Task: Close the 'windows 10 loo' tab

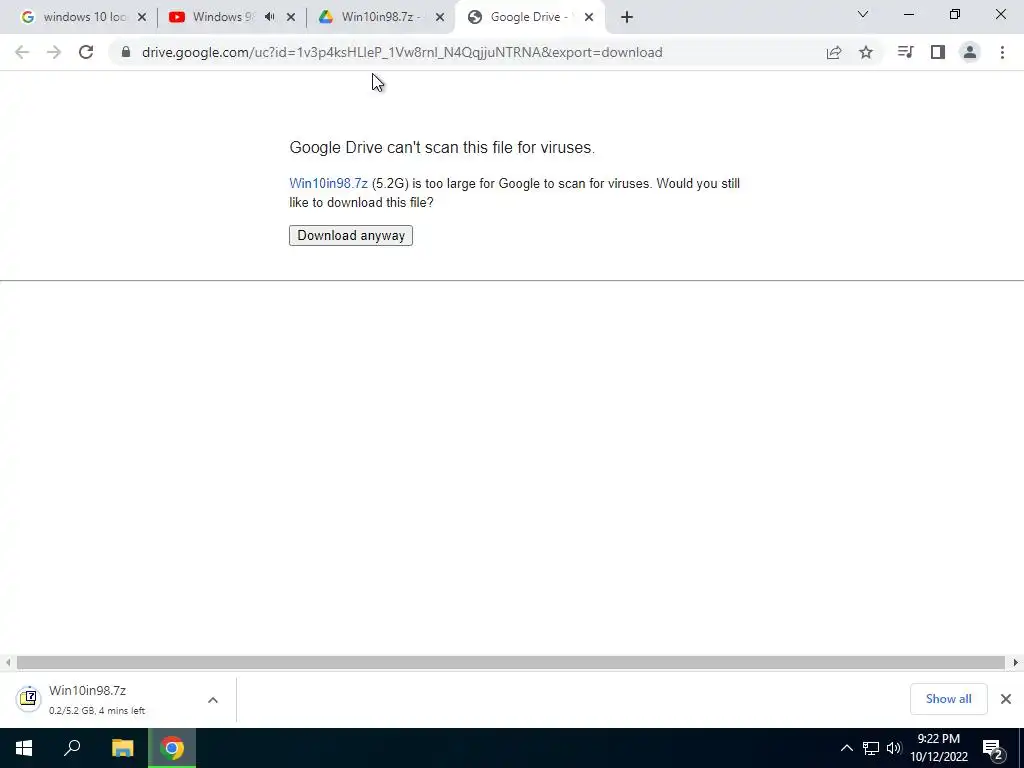Action: (142, 17)
